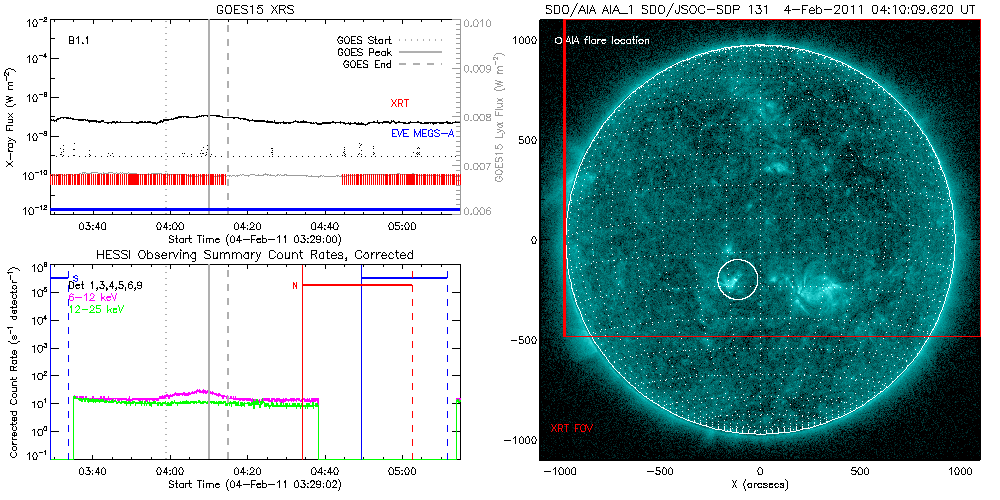Click the GOES peak vertical line in HESSI plot
Image resolution: width=1000 pixels, height=500 pixels.
pyautogui.click(x=209, y=380)
